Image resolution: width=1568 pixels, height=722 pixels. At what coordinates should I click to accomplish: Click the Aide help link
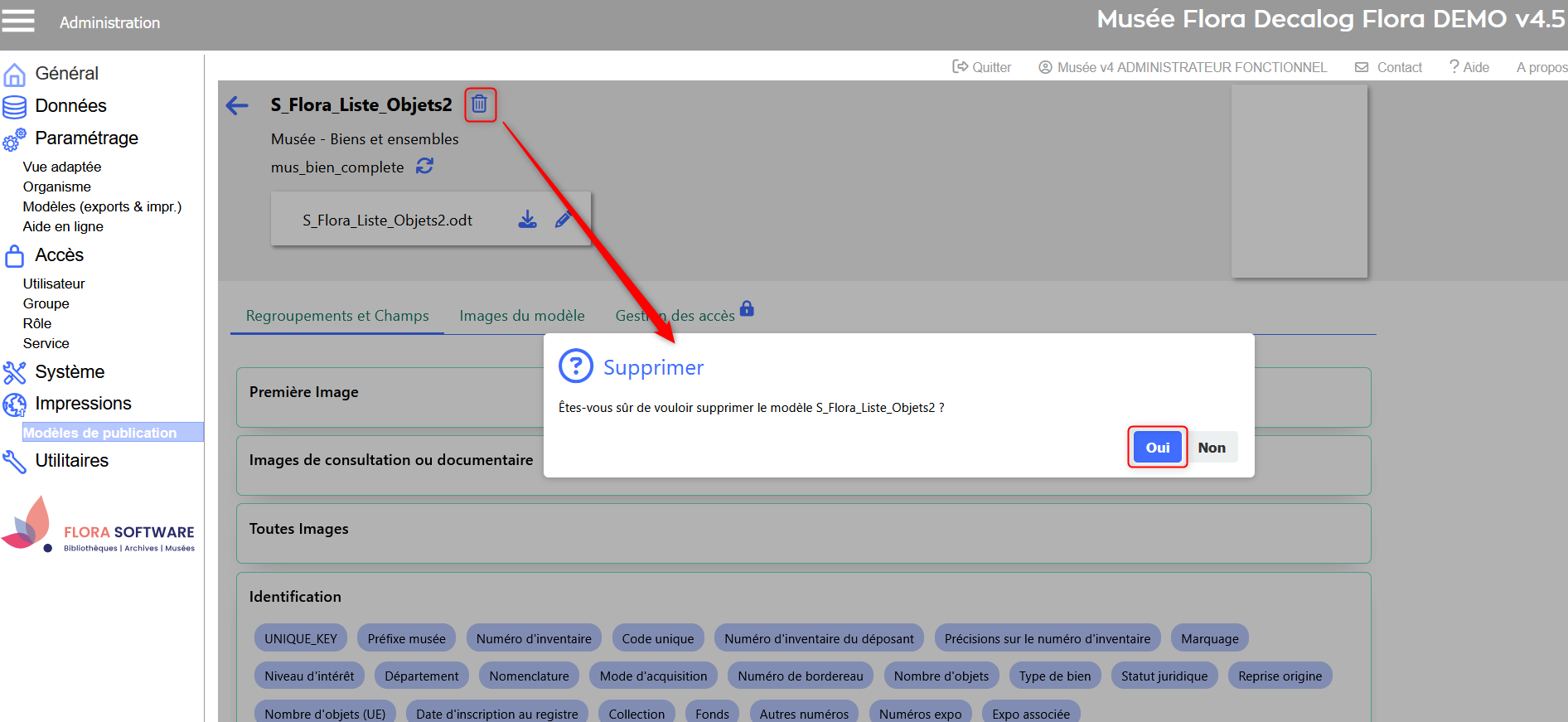tap(1469, 67)
